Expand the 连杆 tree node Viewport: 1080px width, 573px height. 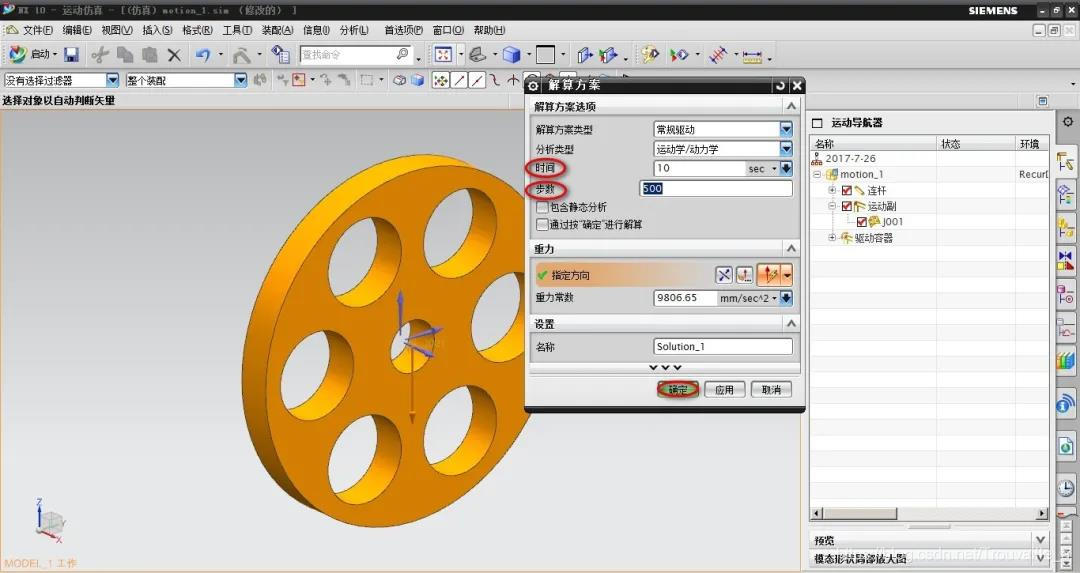point(832,190)
